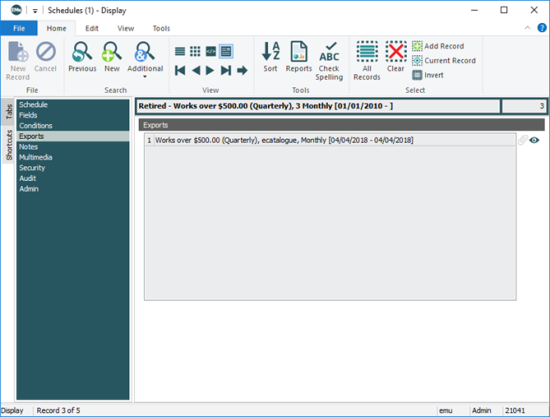Click 'Record 3 of 5' in status bar

click(58, 410)
